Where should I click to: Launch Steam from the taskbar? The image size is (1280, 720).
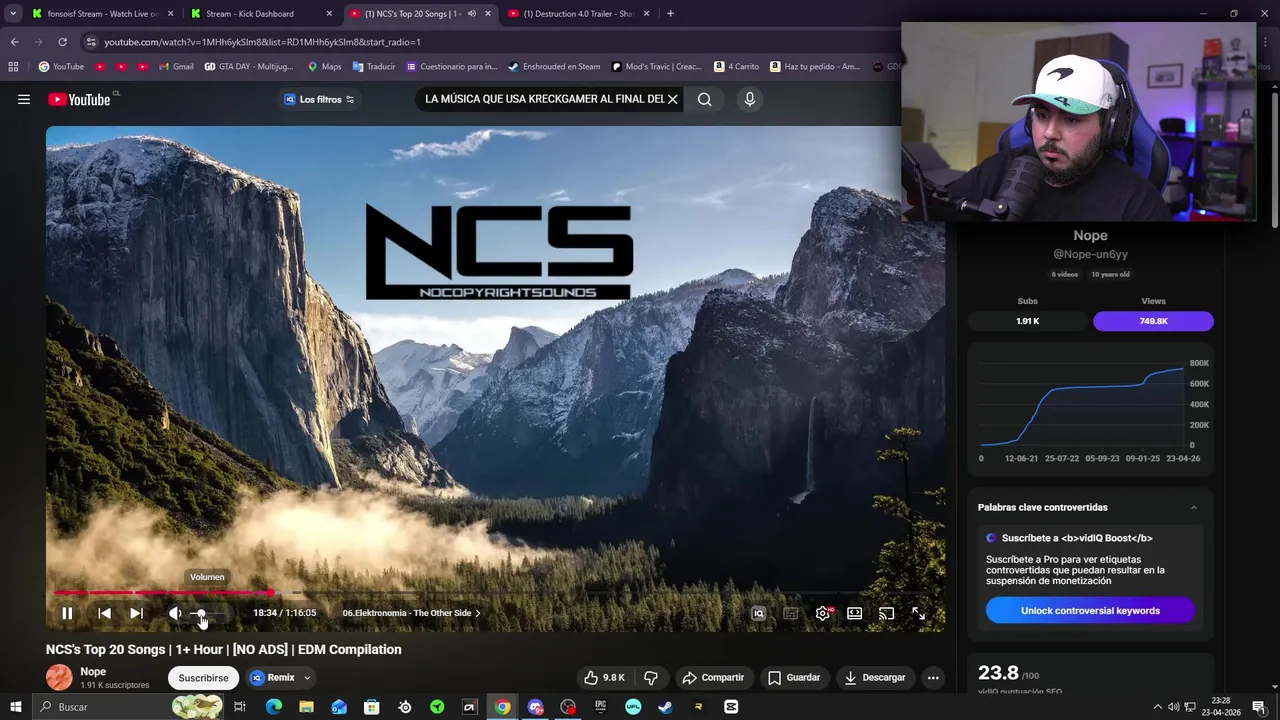665,707
